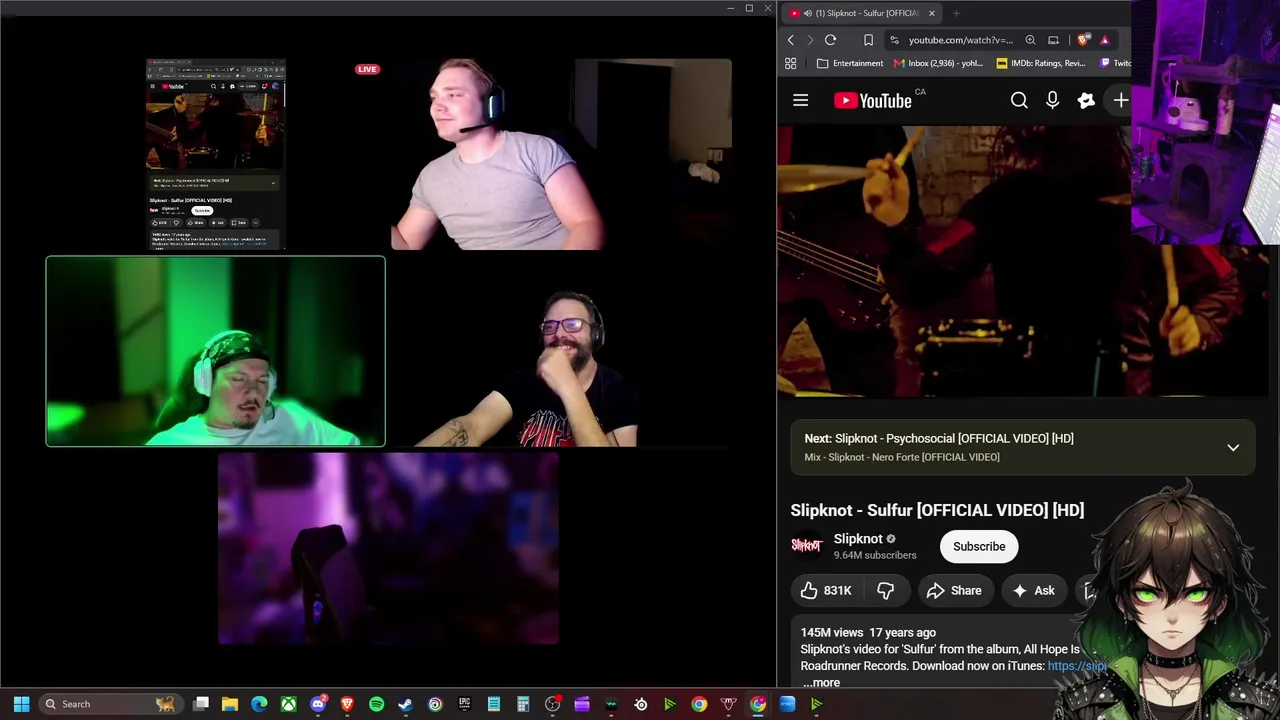Click the "145M views" text

832,632
